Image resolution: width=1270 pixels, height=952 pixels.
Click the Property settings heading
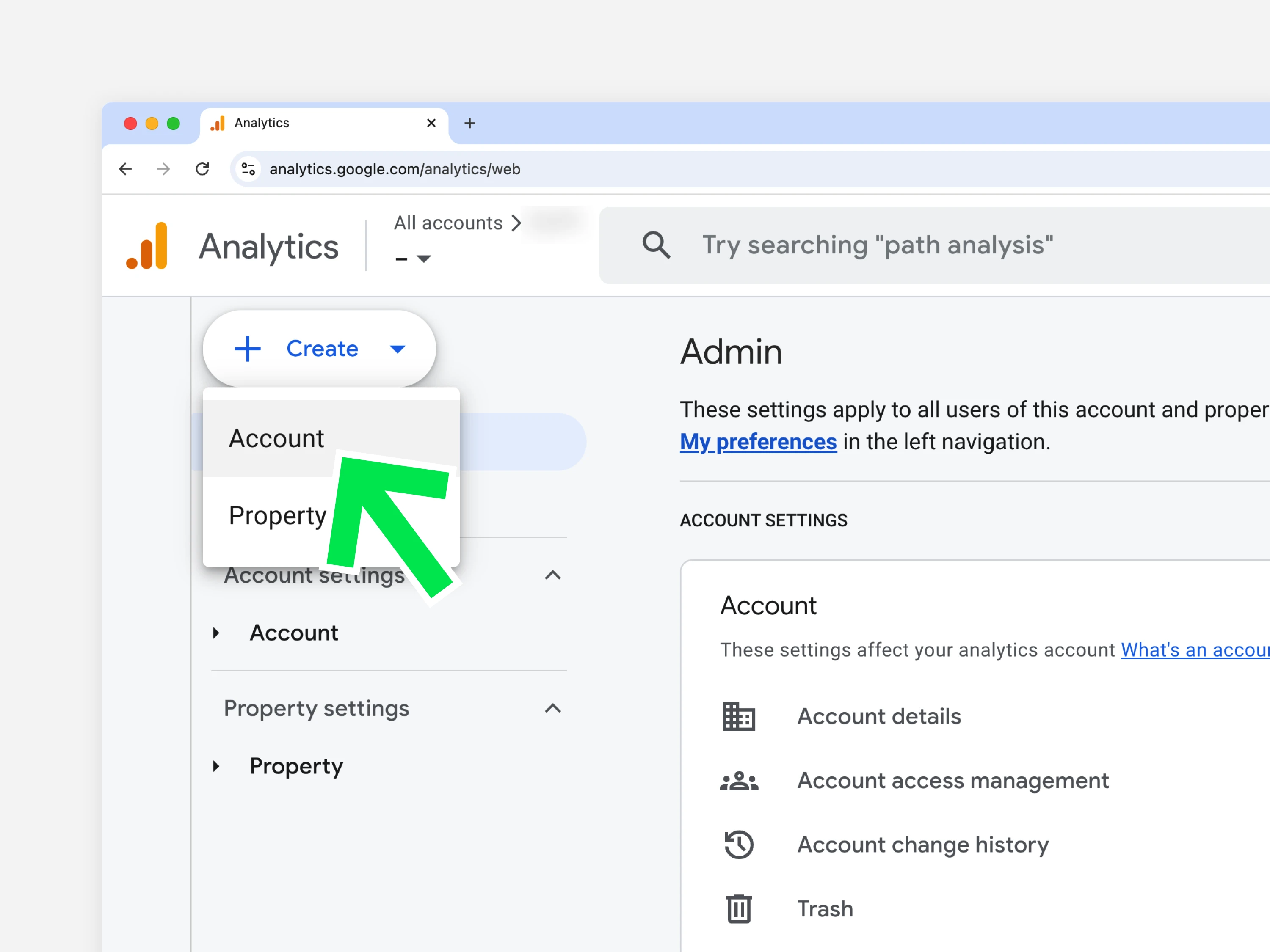pyautogui.click(x=316, y=709)
